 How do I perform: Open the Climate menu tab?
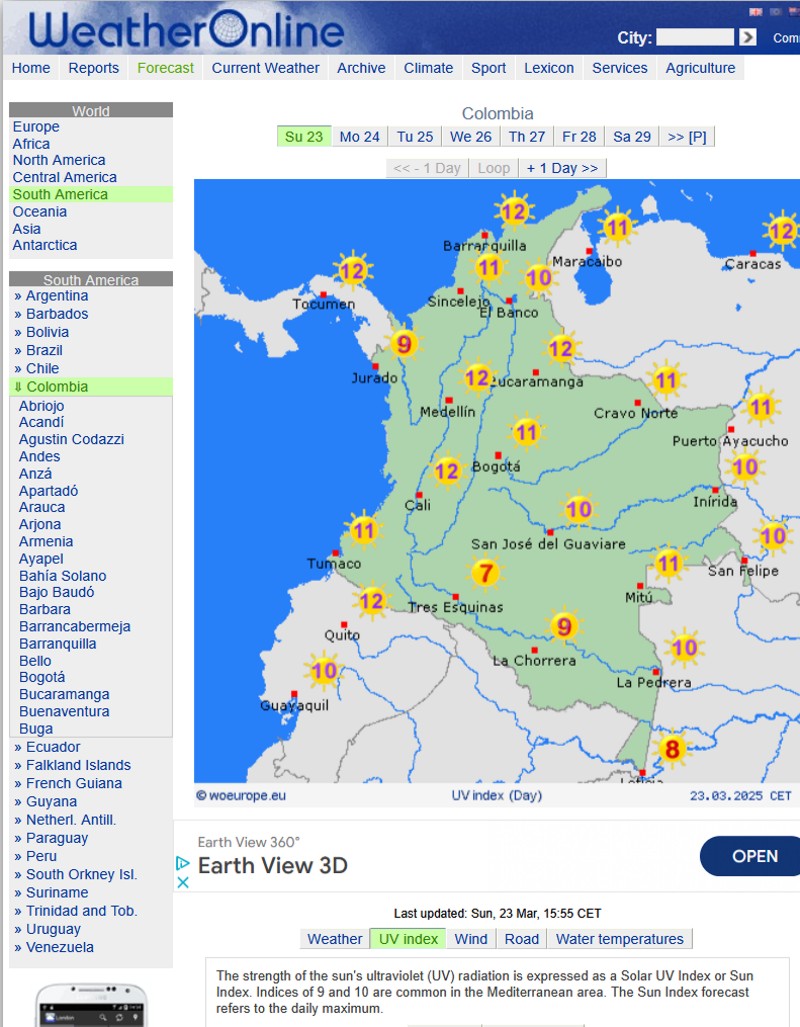click(x=428, y=68)
